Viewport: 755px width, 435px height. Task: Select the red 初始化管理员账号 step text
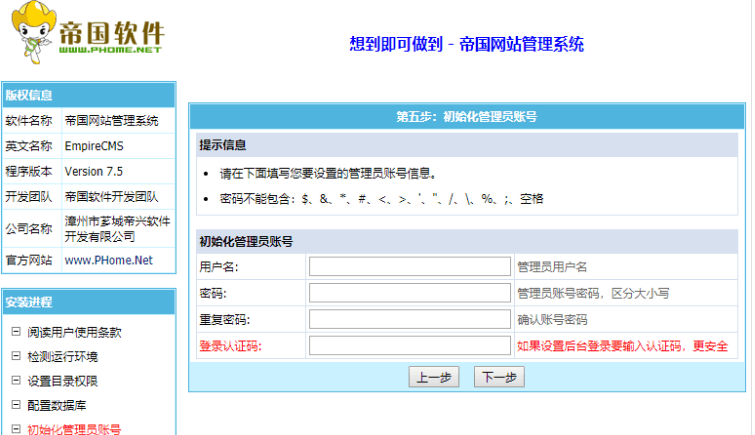point(74,429)
